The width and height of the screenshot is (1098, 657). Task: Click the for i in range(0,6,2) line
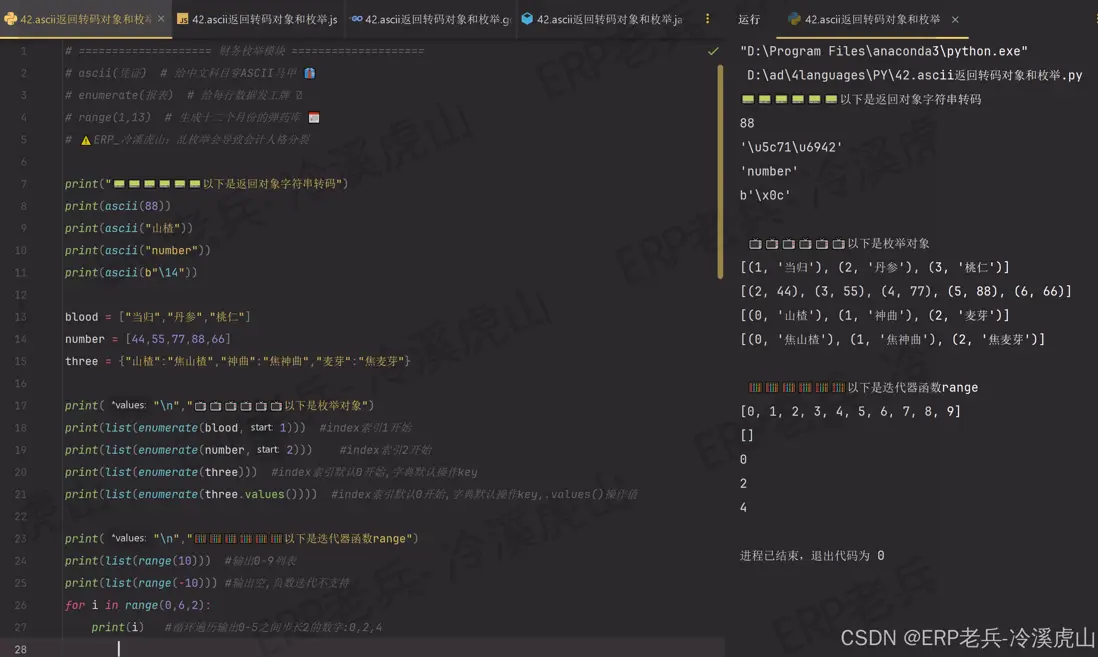click(x=137, y=605)
